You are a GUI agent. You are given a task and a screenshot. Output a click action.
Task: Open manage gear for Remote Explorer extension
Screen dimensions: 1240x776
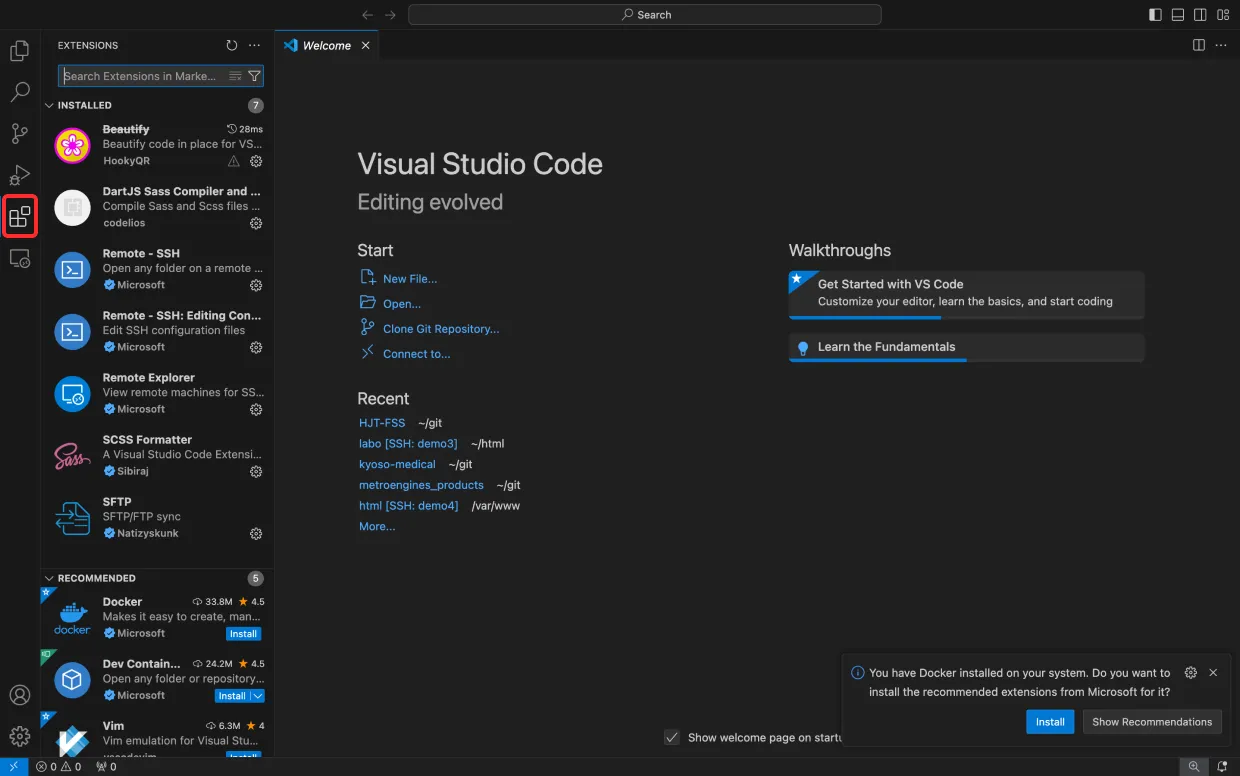[256, 409]
